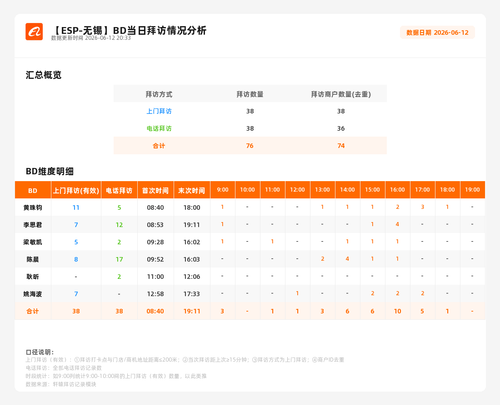The height and width of the screenshot is (405, 500).
Task: Click the 12:00 hour column header
Action: [x=297, y=190]
